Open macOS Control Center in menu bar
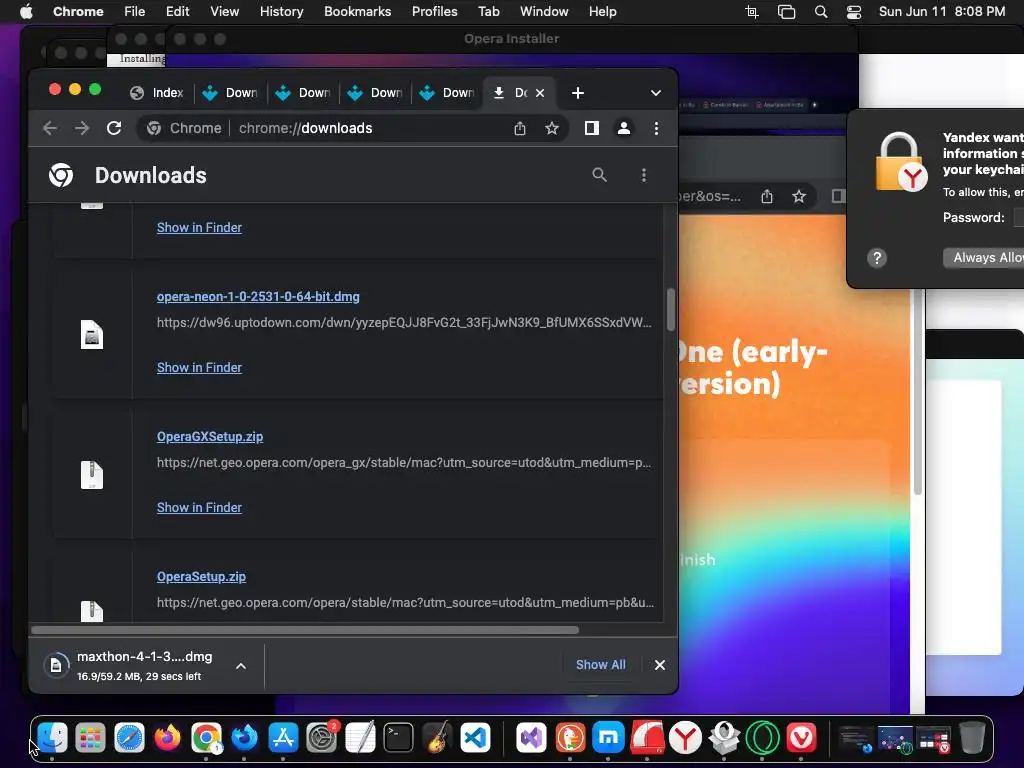Screen dimensions: 1024x768 coord(854,12)
